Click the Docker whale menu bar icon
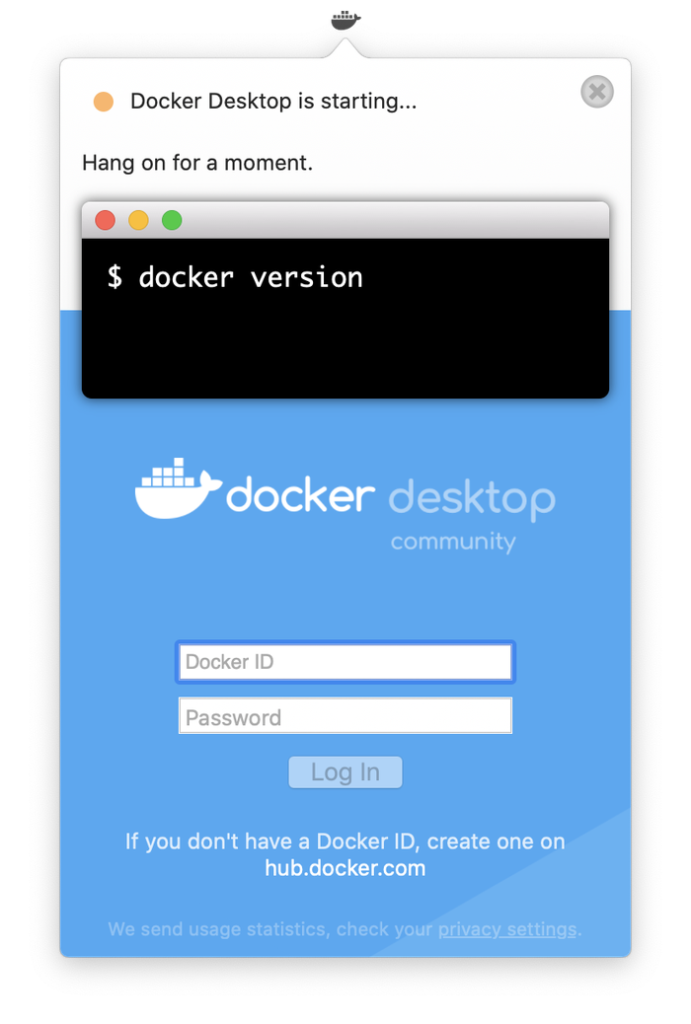691x1024 pixels. click(x=346, y=20)
